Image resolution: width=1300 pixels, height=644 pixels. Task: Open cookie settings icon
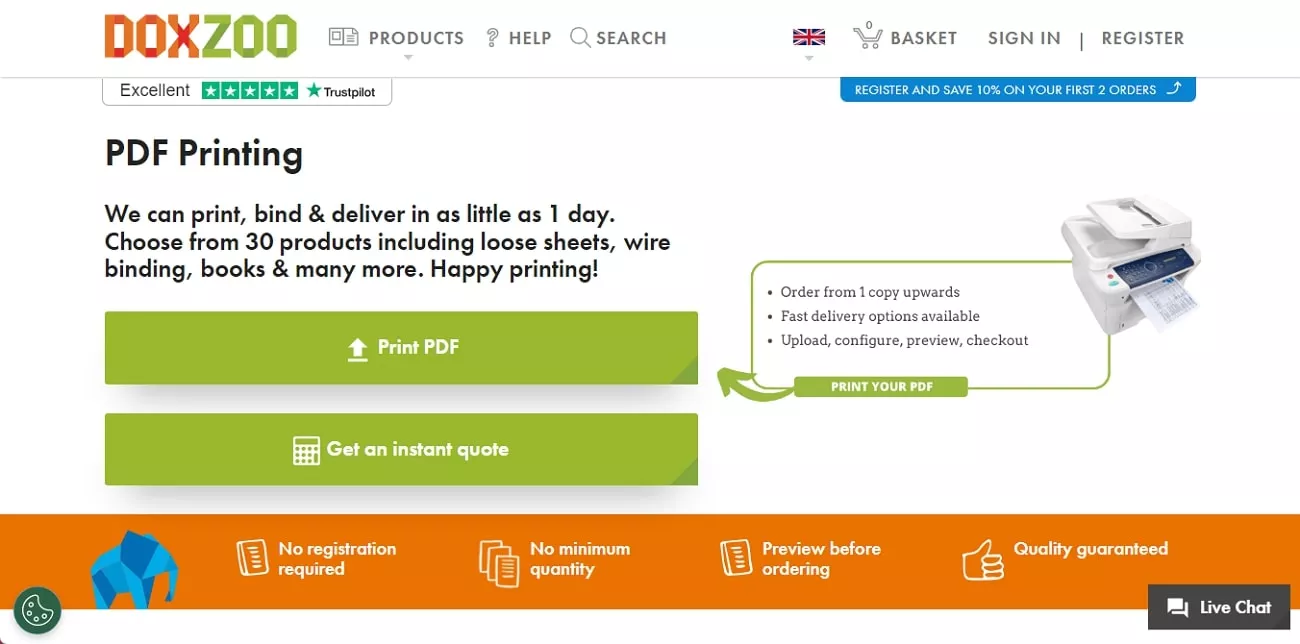38,610
